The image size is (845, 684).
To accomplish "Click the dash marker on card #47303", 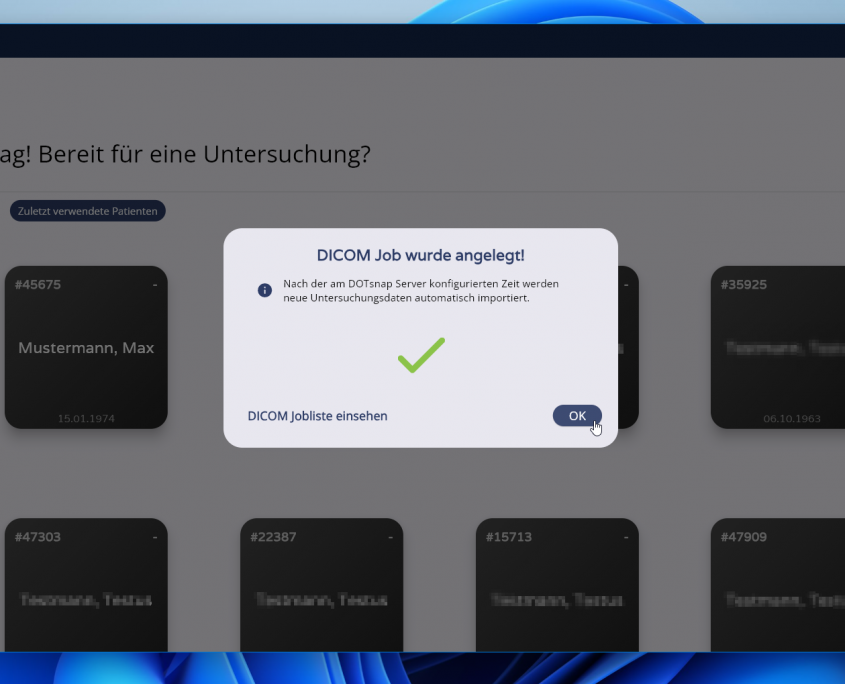I will tap(155, 537).
